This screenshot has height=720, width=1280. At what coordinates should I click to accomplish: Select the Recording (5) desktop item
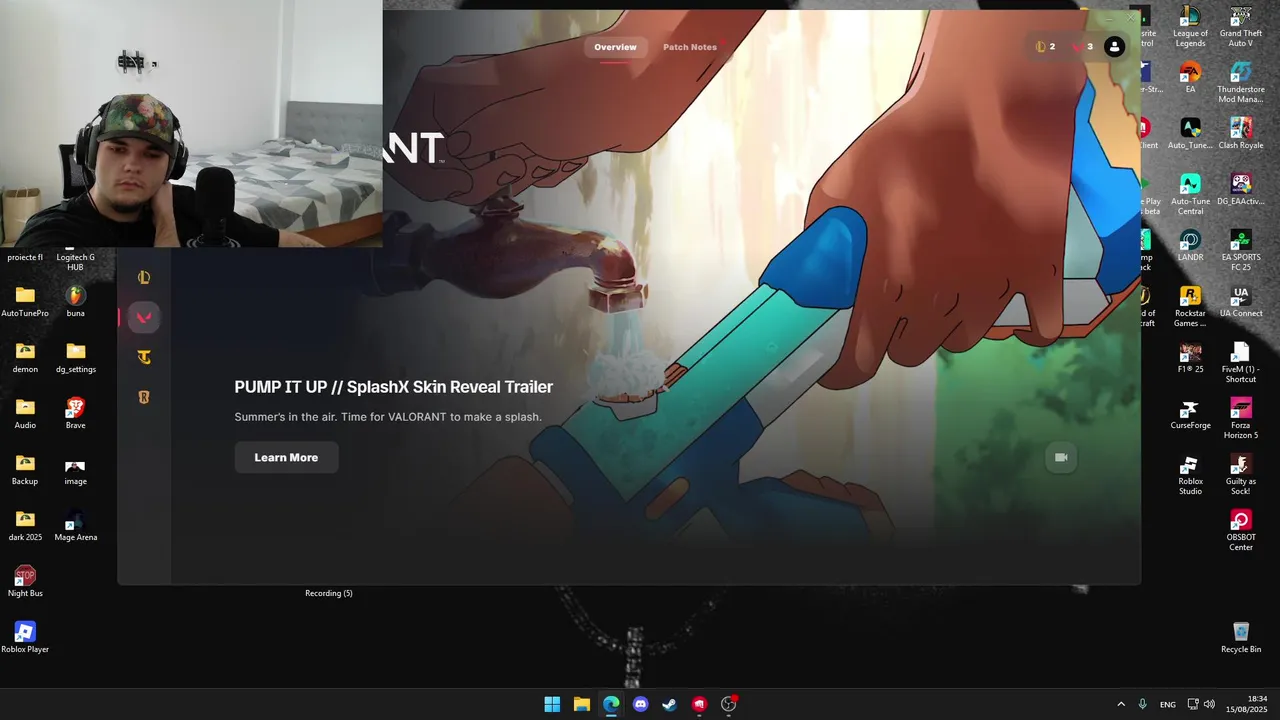coord(329,593)
